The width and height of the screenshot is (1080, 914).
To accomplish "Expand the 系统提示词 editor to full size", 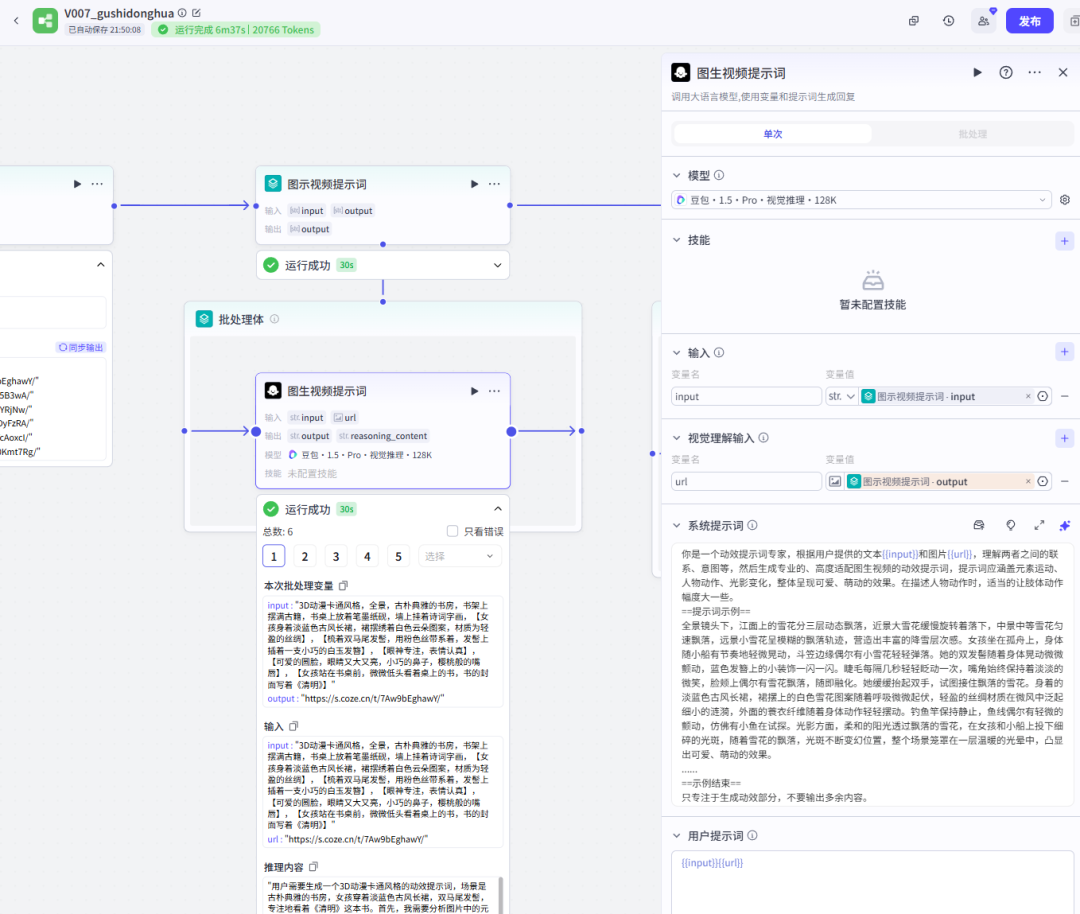I will tap(1039, 525).
